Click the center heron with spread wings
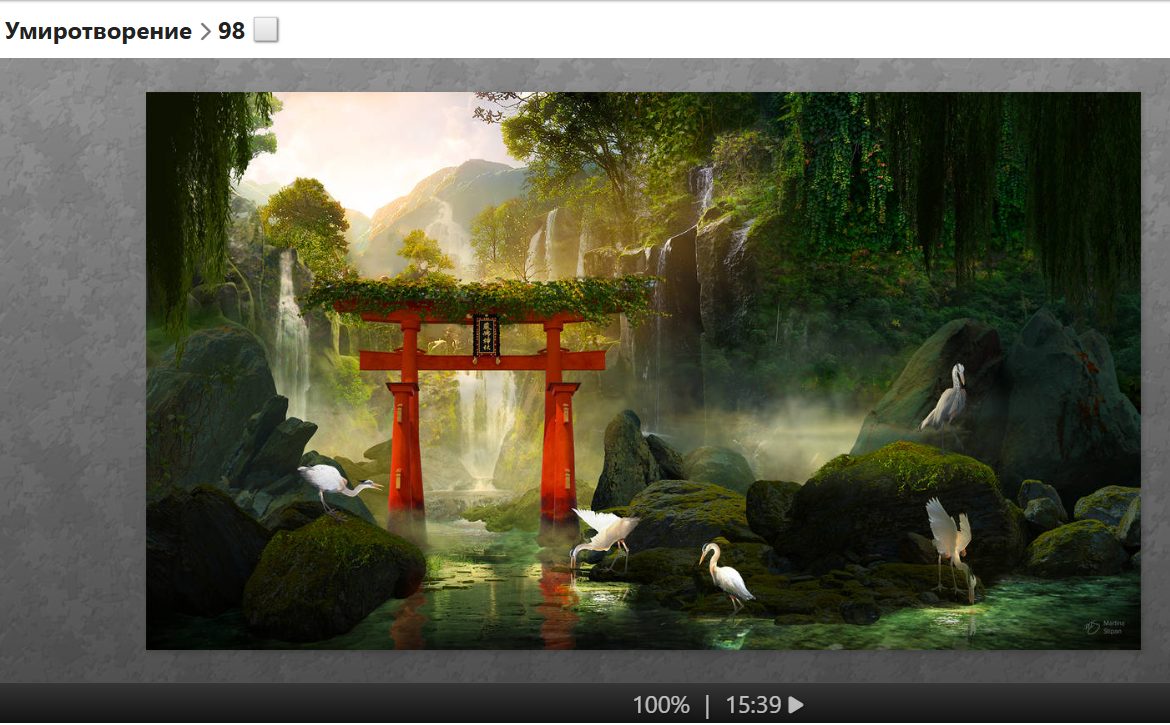 605,532
